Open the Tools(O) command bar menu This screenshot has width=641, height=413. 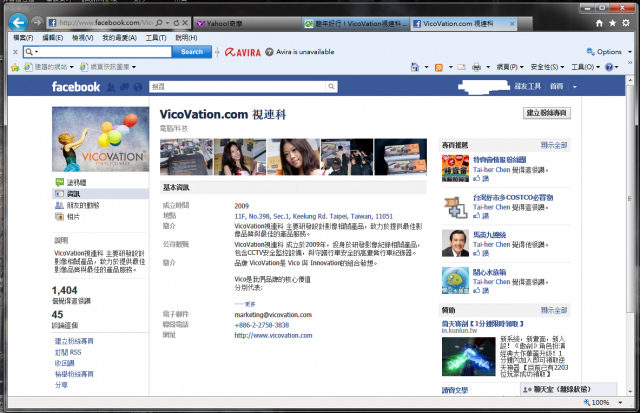coord(585,67)
